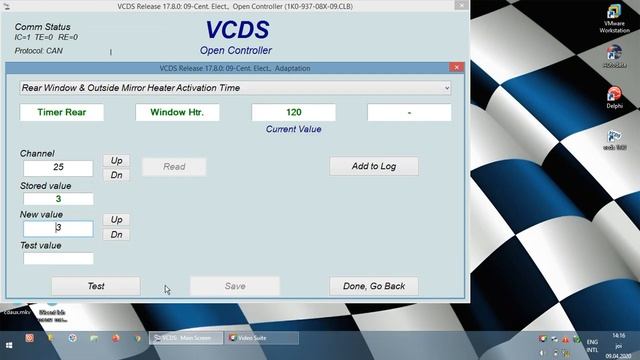Open the Windows Start button
Image resolution: width=640 pixels, height=360 pixels.
point(9,345)
